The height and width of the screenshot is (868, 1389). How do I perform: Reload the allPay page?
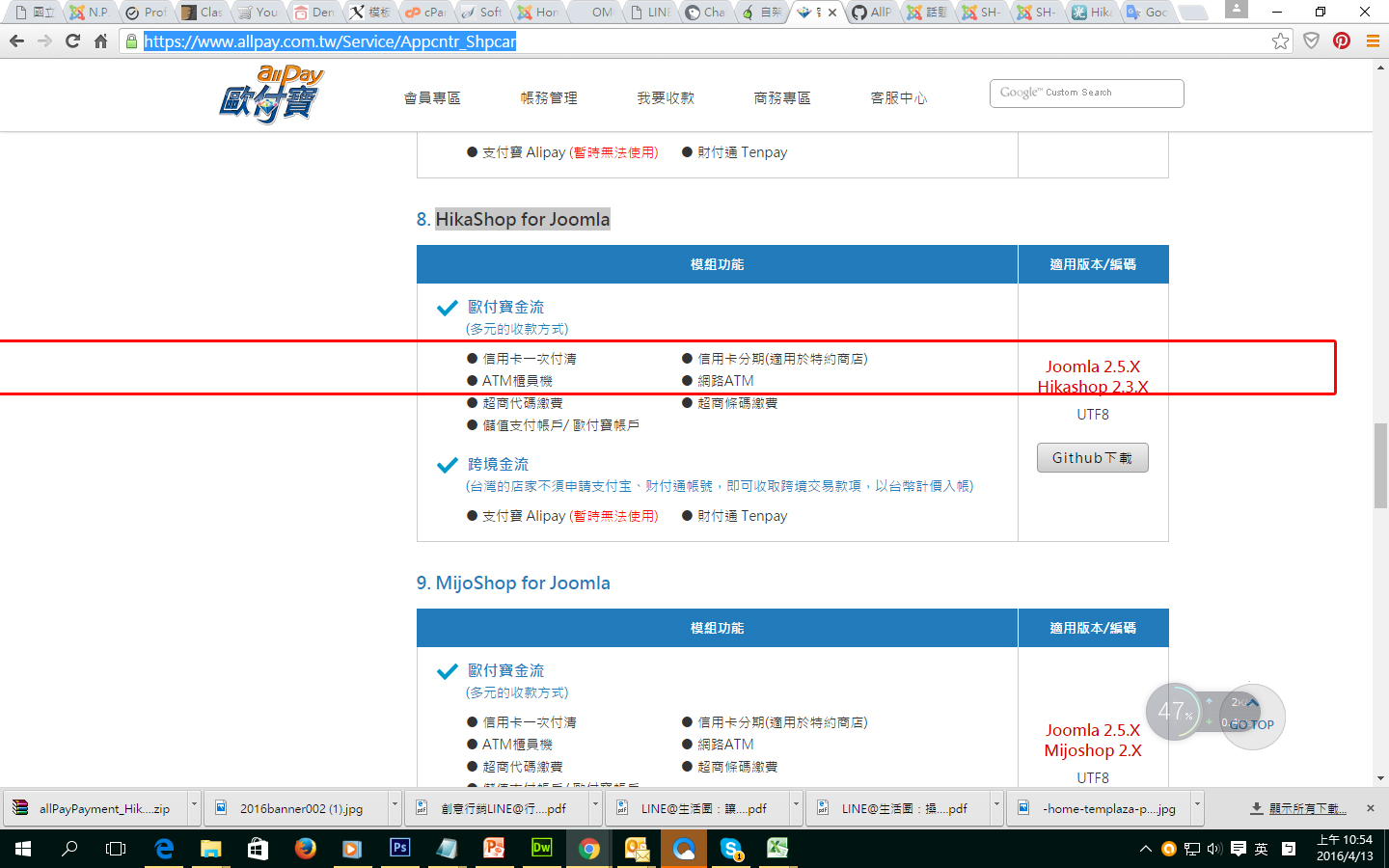click(72, 41)
